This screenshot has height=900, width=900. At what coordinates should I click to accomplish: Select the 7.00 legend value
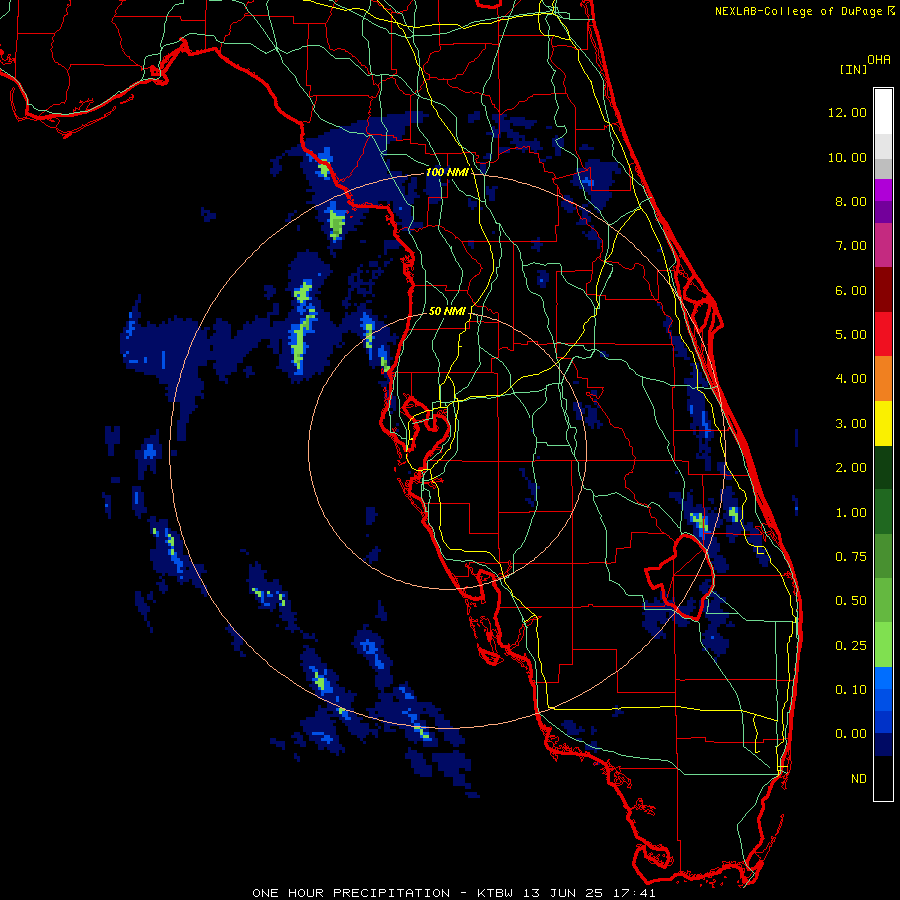851,246
